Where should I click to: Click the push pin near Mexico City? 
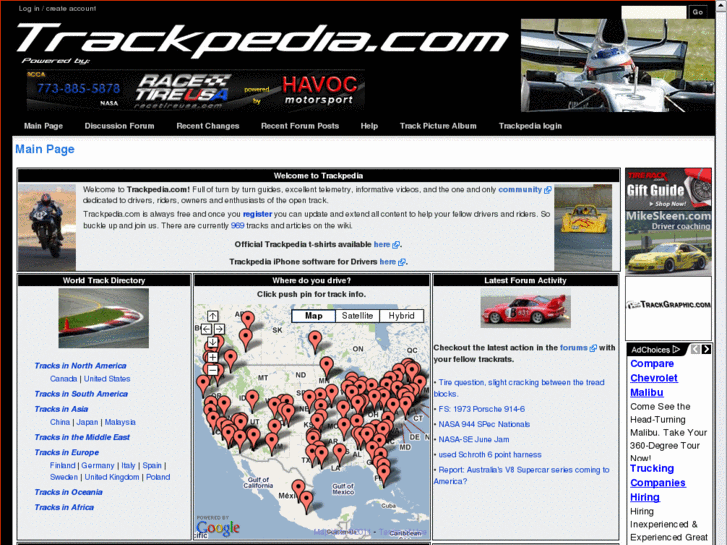click(x=306, y=500)
